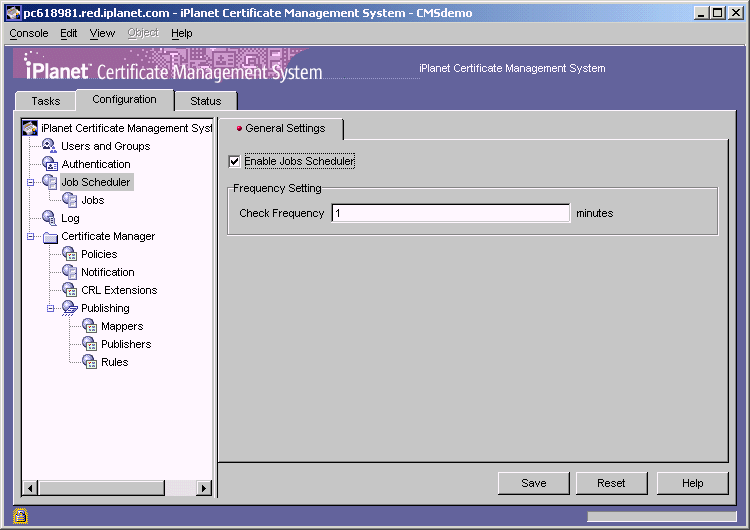The height and width of the screenshot is (530, 750).
Task: Select Log in the navigation tree
Action: 70,219
